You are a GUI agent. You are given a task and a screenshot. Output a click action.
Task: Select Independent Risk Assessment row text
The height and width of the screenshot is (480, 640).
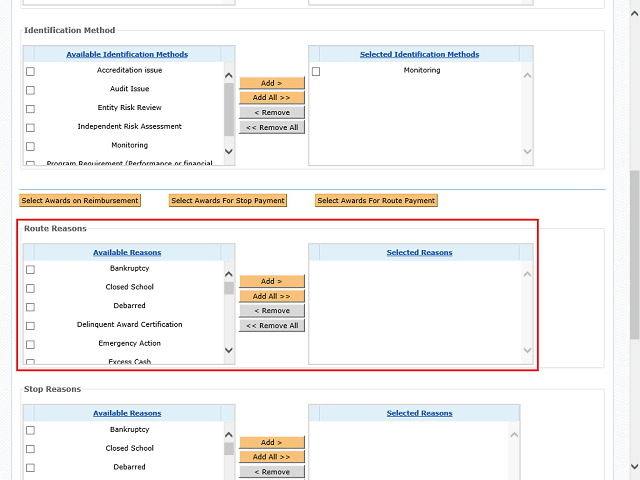coord(129,127)
